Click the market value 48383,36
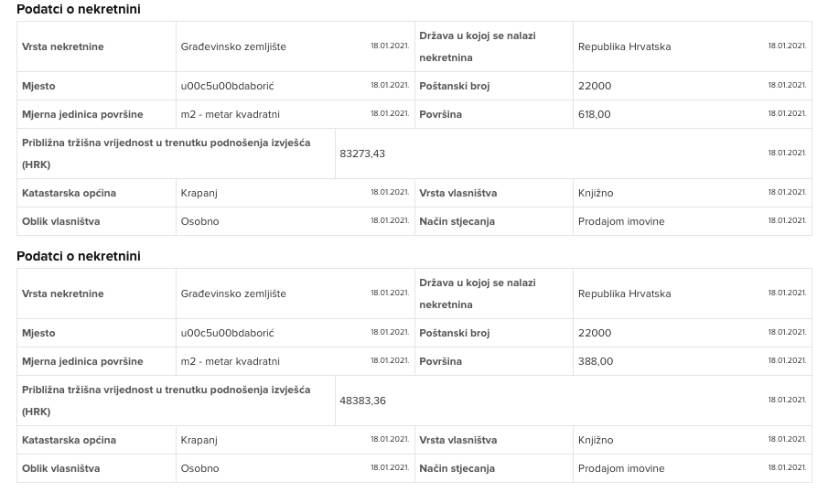Viewport: 828px width, 489px height. (362, 400)
